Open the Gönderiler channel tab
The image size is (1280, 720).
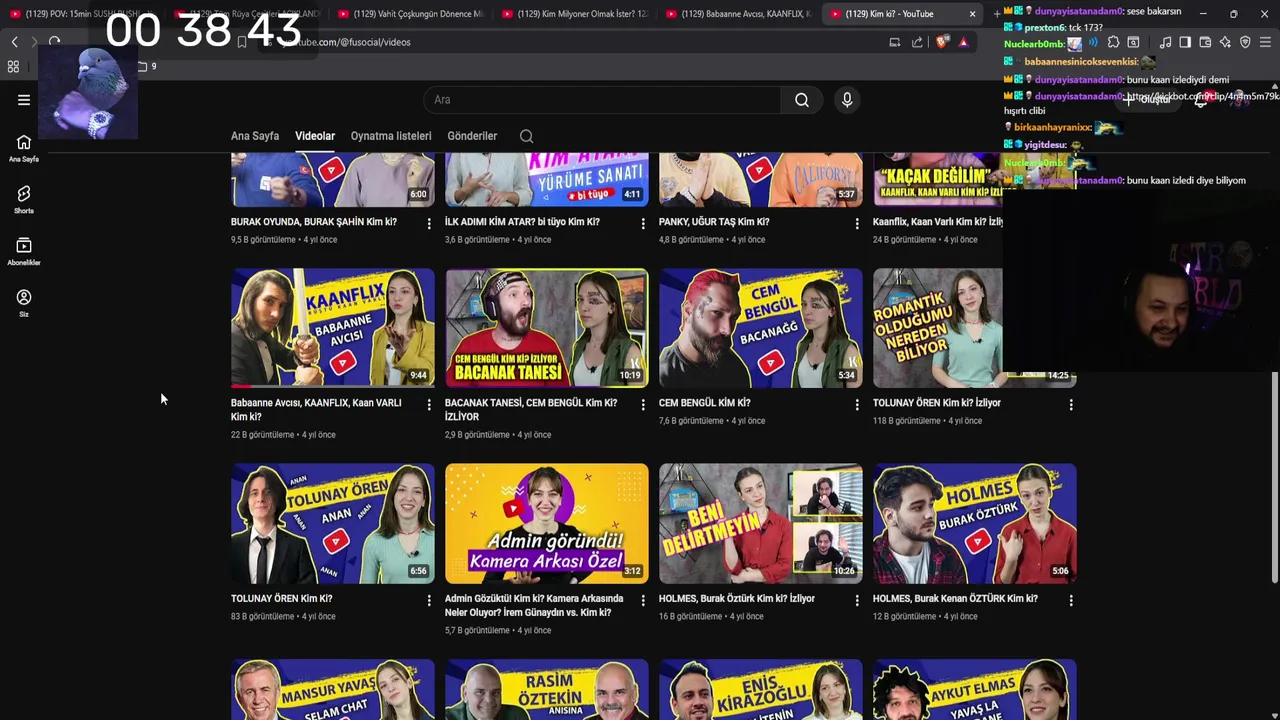(472, 136)
